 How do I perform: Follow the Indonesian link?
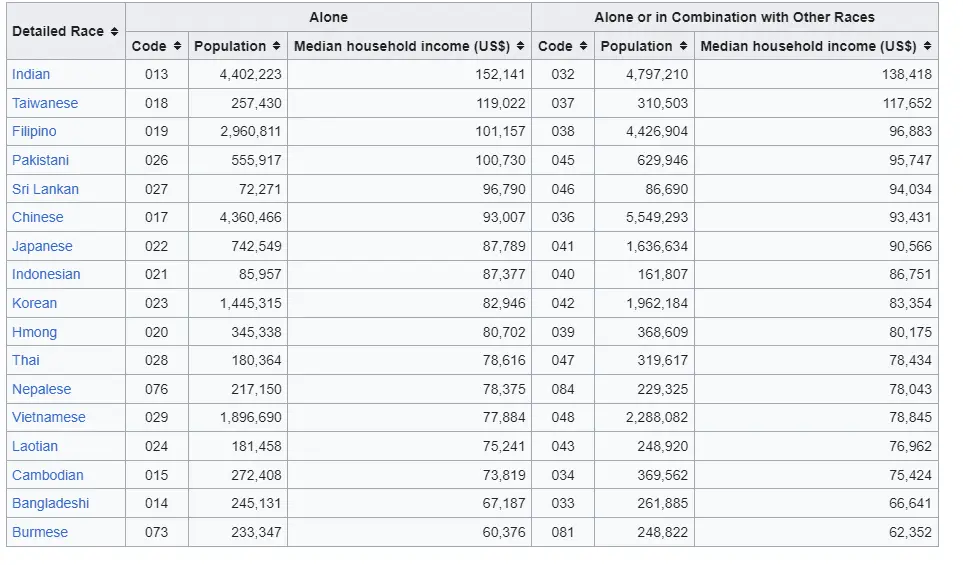click(46, 274)
